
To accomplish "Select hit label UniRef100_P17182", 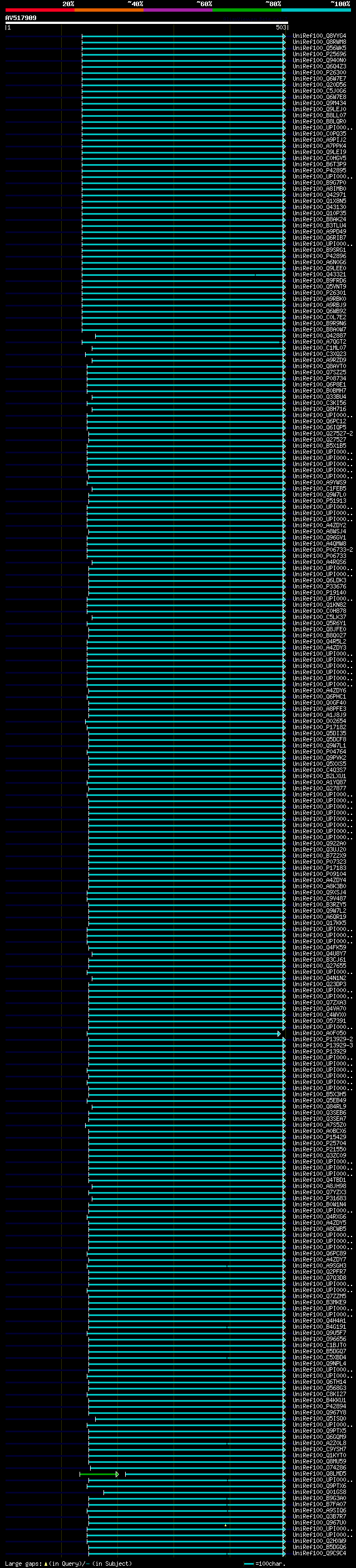I will (319, 728).
